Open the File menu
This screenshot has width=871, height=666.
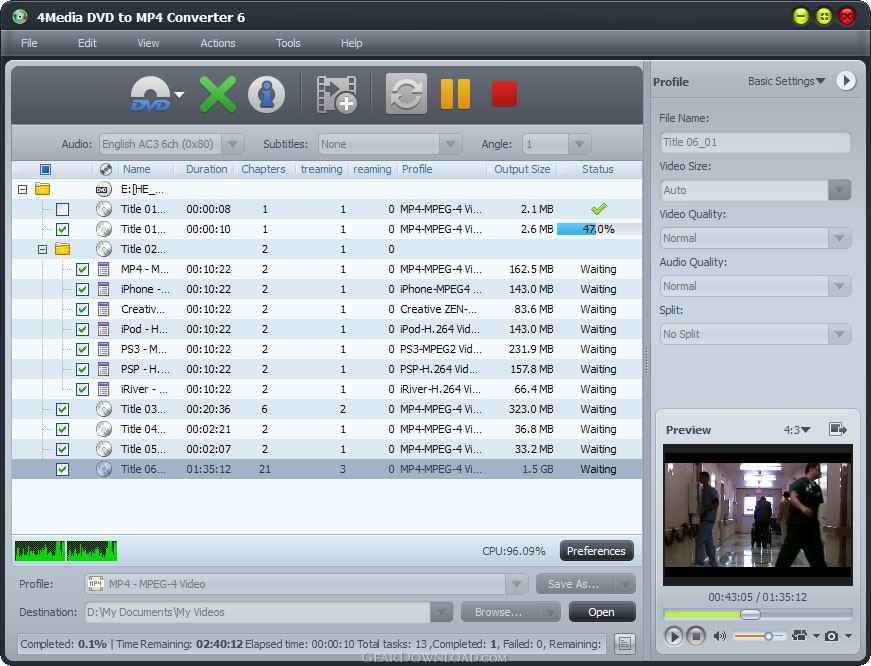point(29,43)
